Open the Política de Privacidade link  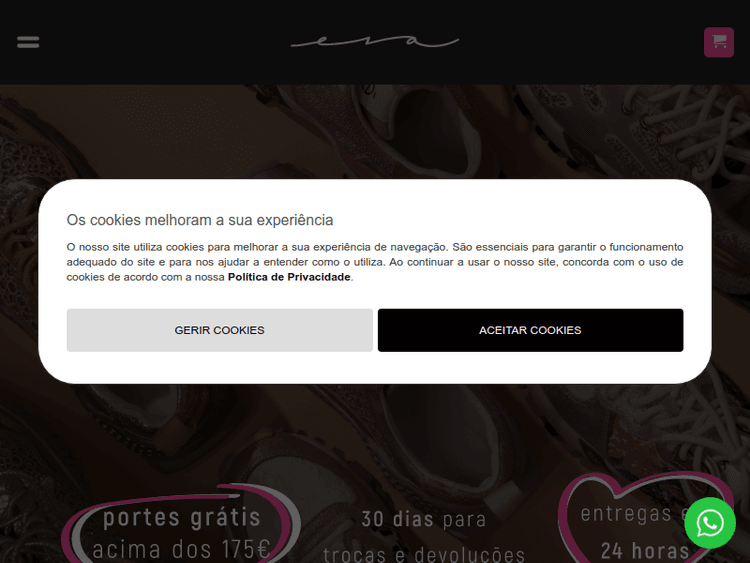289,277
